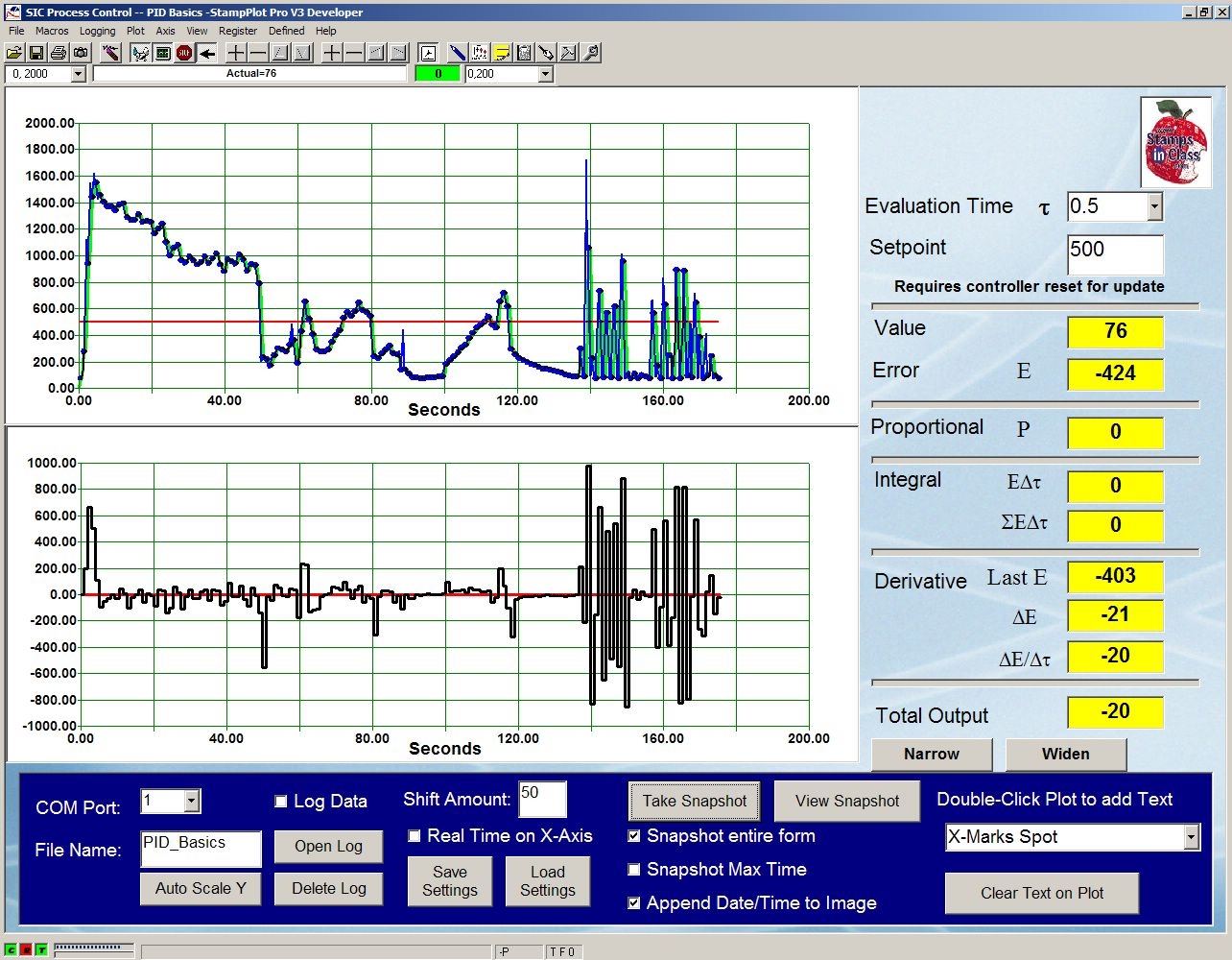This screenshot has height=960, width=1232.
Task: Click Clear Text on Plot button
Action: coord(1042,893)
